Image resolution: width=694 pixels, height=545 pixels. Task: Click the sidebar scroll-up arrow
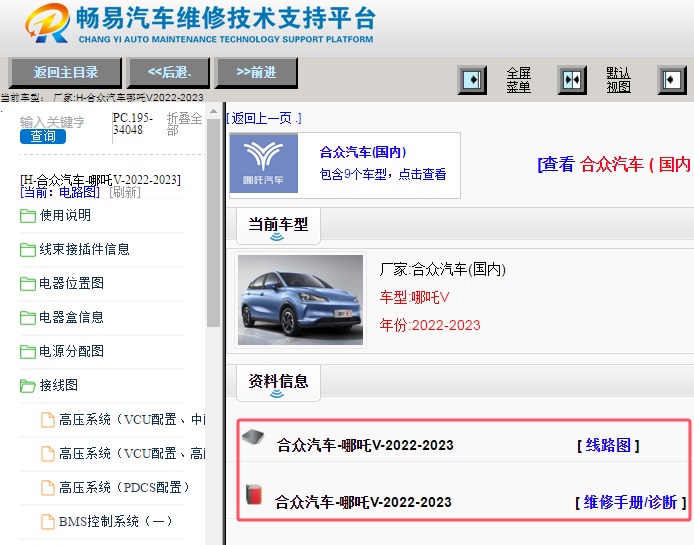213,111
